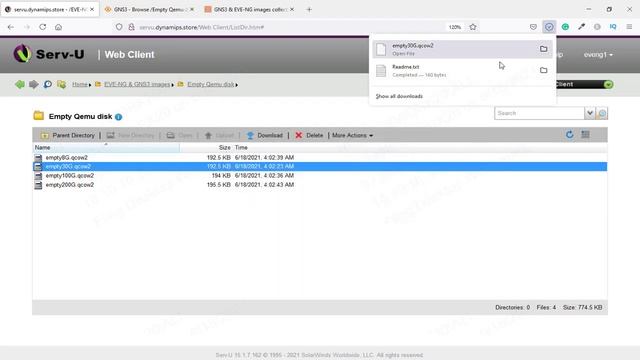Close the GNS3 Browse tab

point(192,9)
